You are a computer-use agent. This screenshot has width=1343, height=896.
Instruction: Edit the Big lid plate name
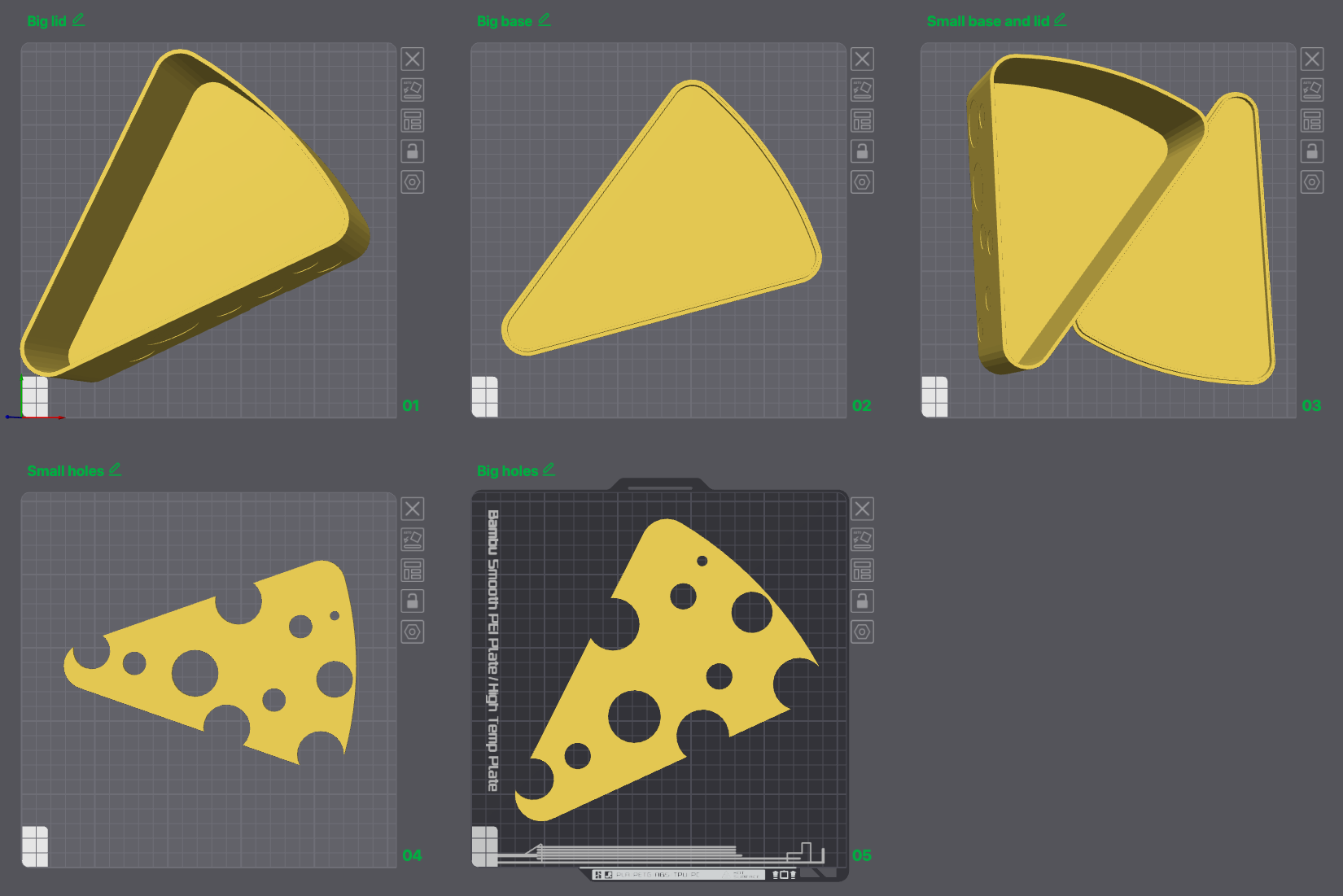pos(79,20)
